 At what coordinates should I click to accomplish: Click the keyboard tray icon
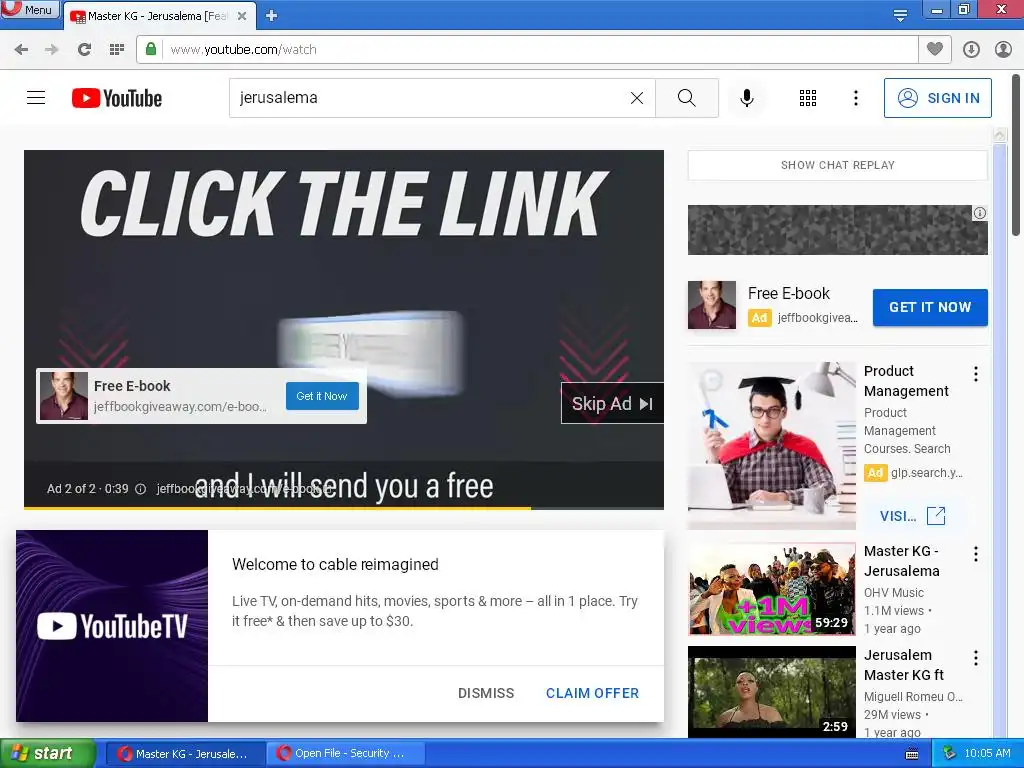tap(912, 754)
